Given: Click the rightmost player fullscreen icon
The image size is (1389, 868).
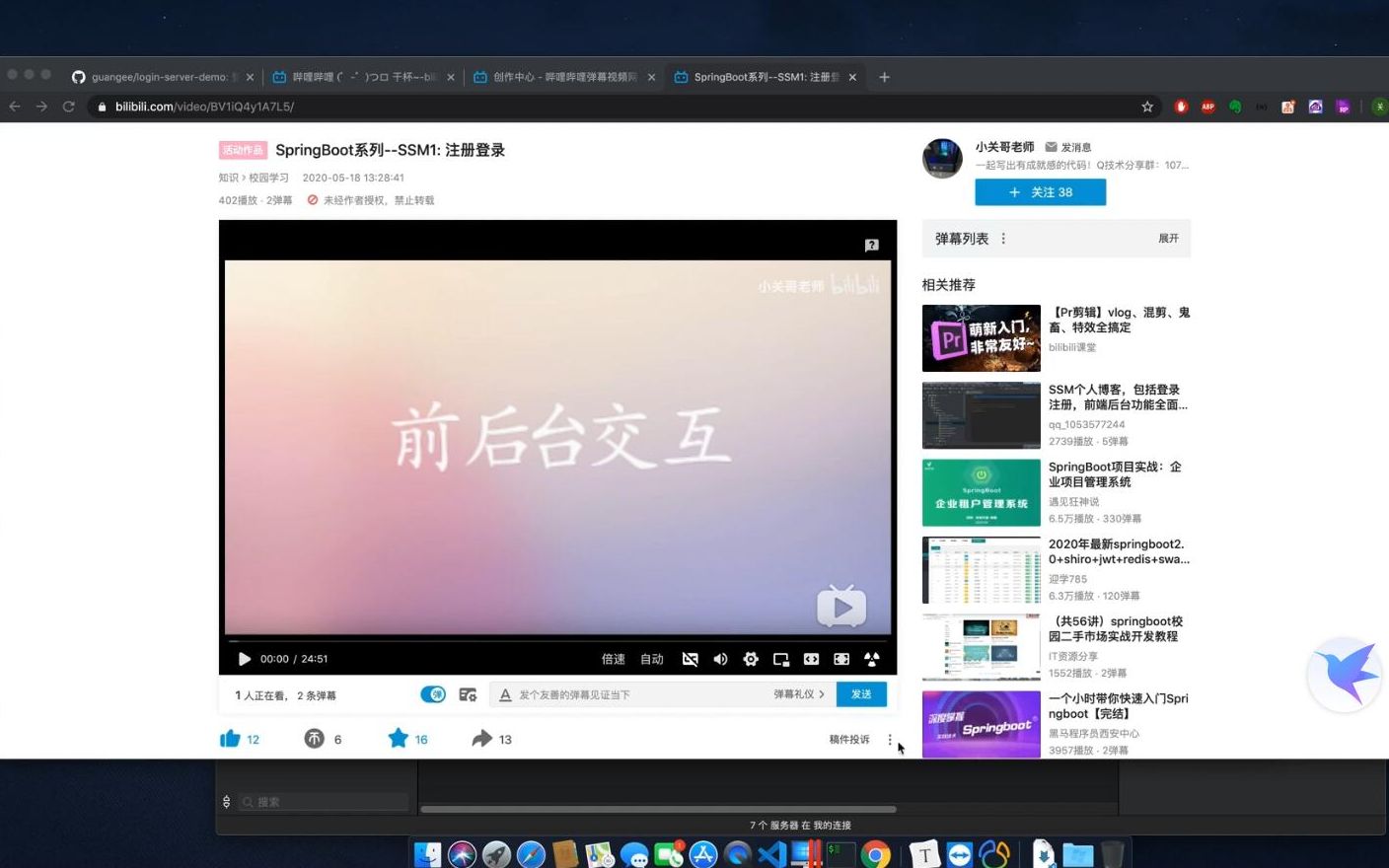Looking at the screenshot, I should 872,659.
